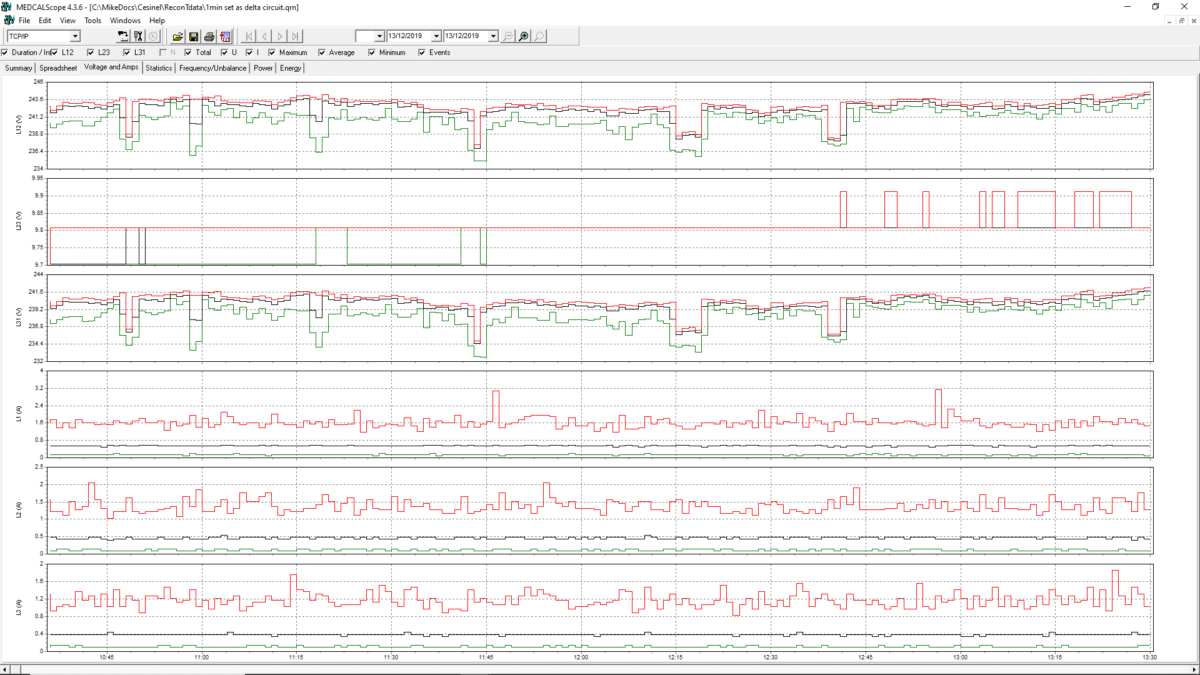
Task: Select the export data icon beside the printer
Action: tap(225, 35)
